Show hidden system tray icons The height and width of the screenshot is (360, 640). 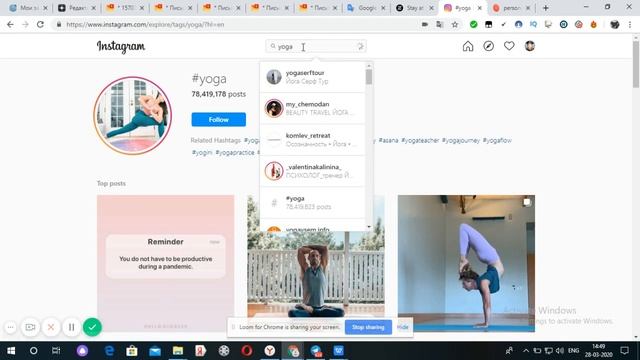[526, 351]
